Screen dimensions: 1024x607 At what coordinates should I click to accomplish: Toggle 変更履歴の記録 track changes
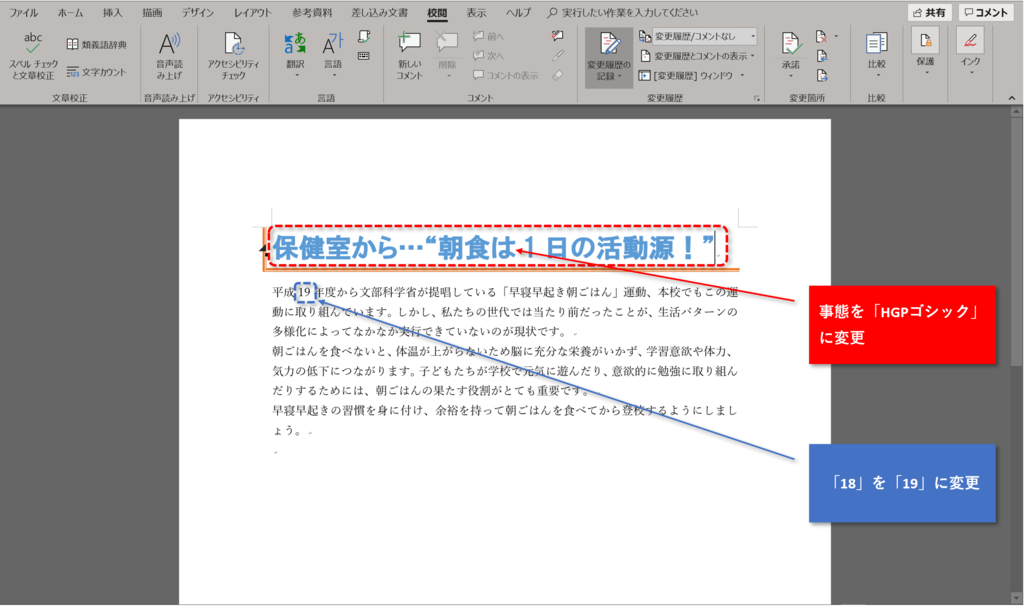[x=609, y=57]
